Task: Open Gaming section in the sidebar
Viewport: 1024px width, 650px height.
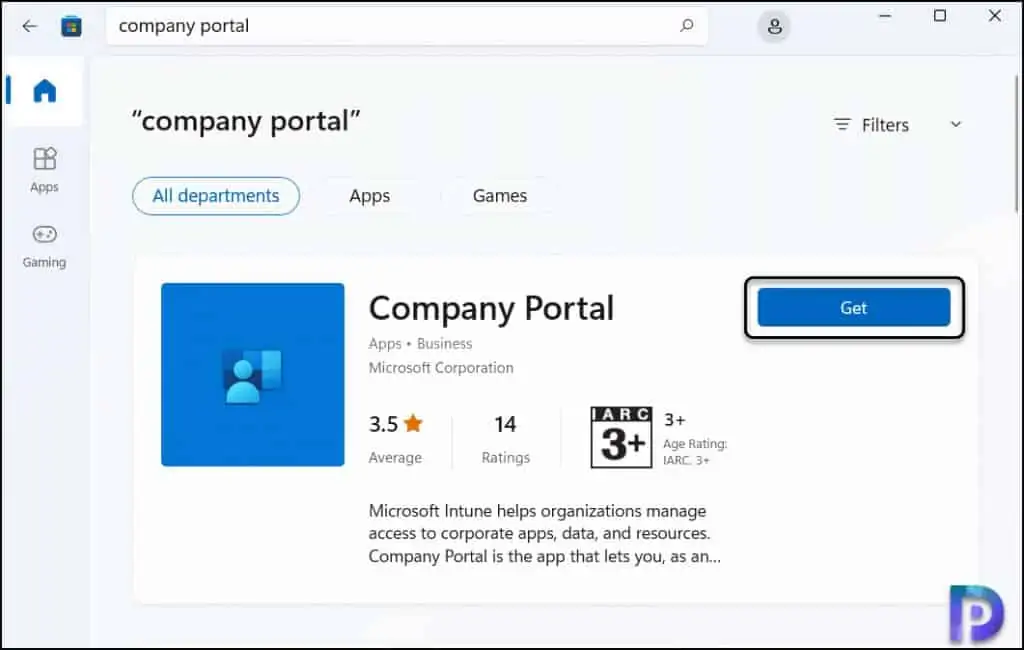Action: (44, 246)
